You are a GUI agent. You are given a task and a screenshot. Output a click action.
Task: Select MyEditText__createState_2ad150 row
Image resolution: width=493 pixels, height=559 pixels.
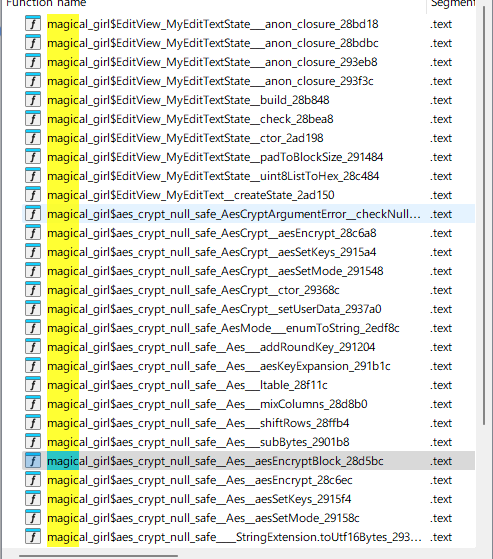pyautogui.click(x=248, y=195)
